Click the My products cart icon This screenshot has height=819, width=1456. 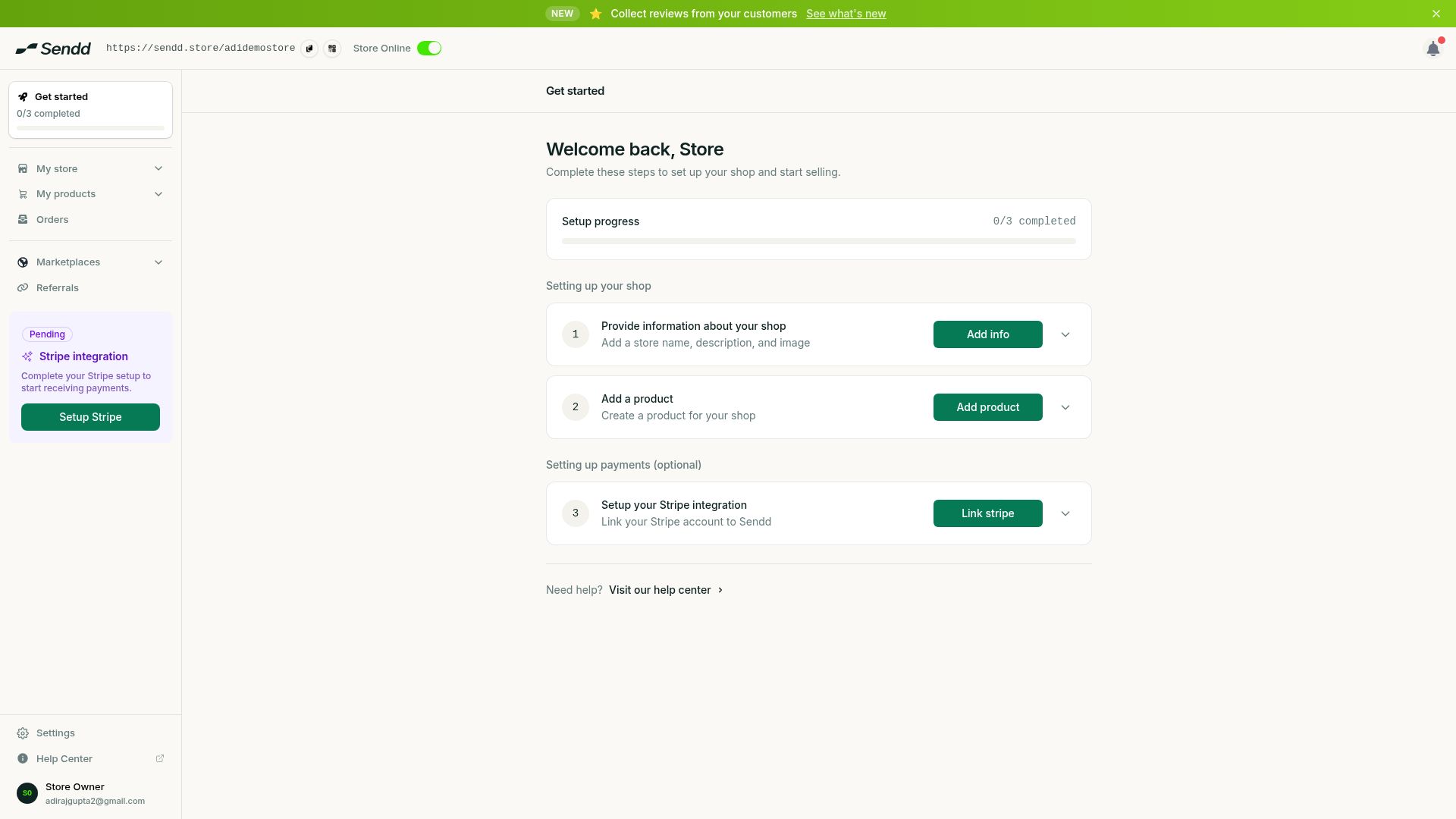(23, 194)
